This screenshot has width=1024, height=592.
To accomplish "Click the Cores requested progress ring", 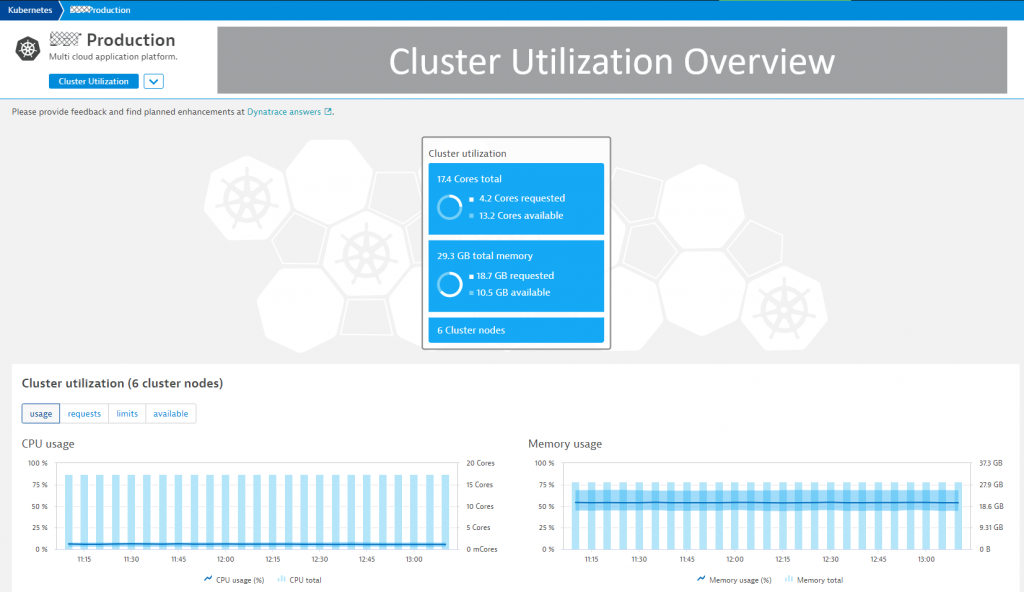I will point(449,206).
